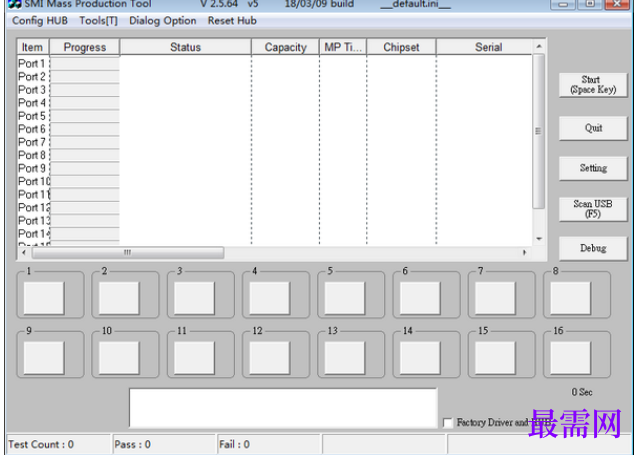Click port slot 4 box
Viewport: 640px width, 455px height.
269,298
